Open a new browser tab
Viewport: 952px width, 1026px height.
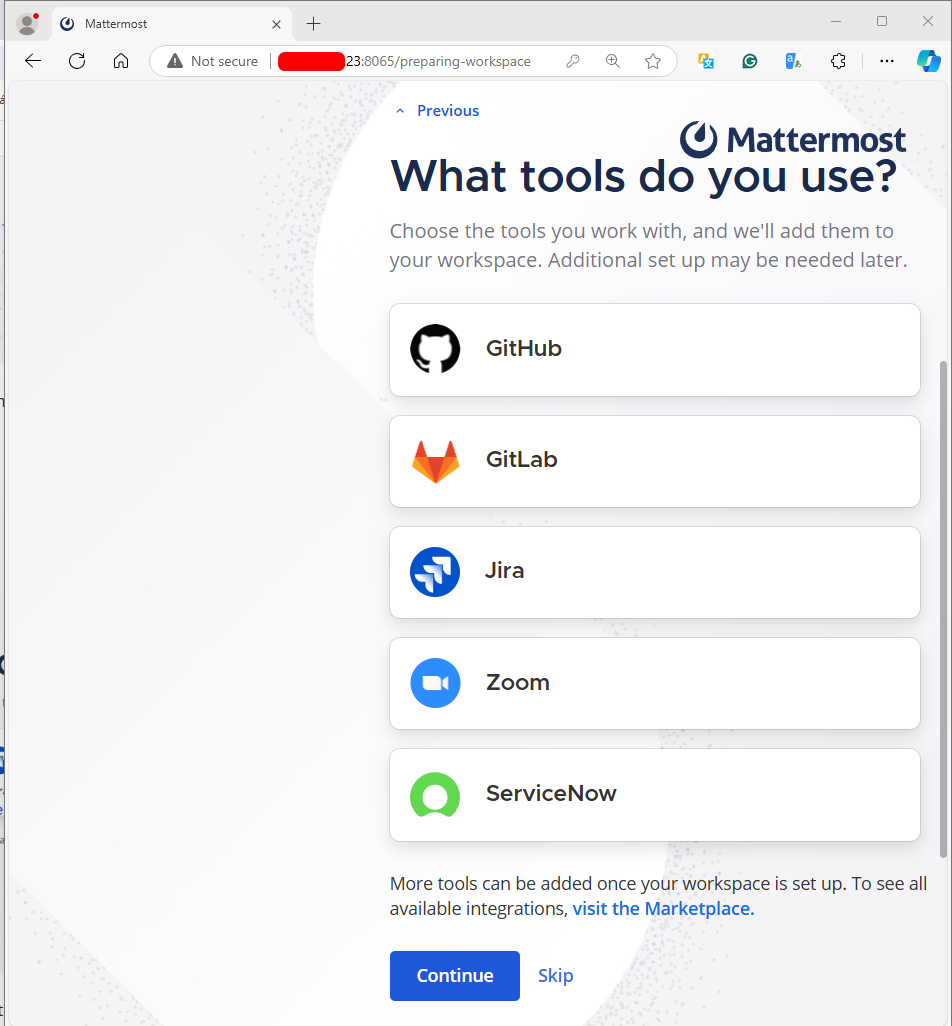click(313, 24)
